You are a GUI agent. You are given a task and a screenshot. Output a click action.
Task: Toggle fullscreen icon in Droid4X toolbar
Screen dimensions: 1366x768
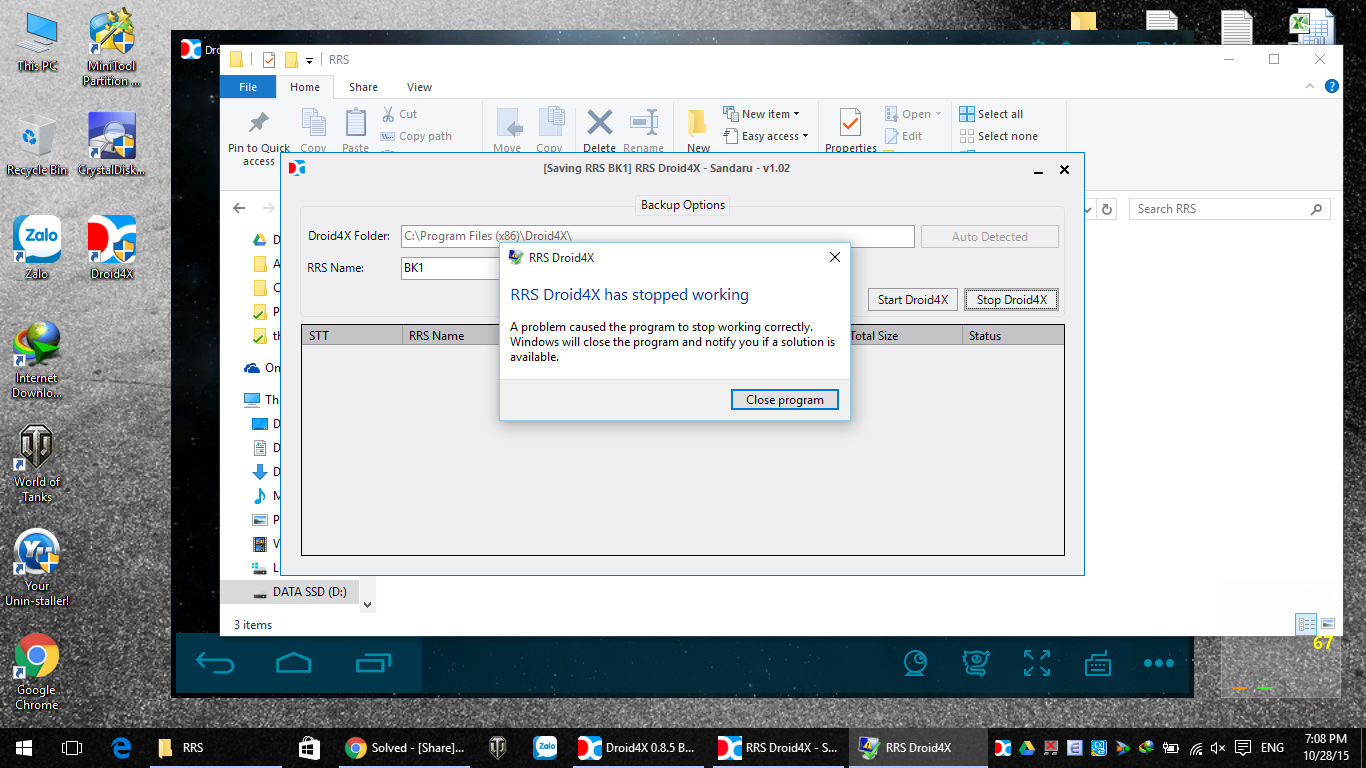pyautogui.click(x=1036, y=663)
